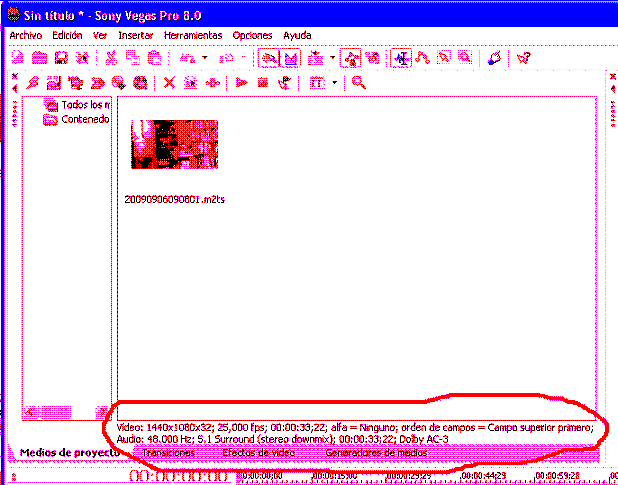Click the Open folder icon in toolbar
The width and height of the screenshot is (618, 485).
coord(40,59)
